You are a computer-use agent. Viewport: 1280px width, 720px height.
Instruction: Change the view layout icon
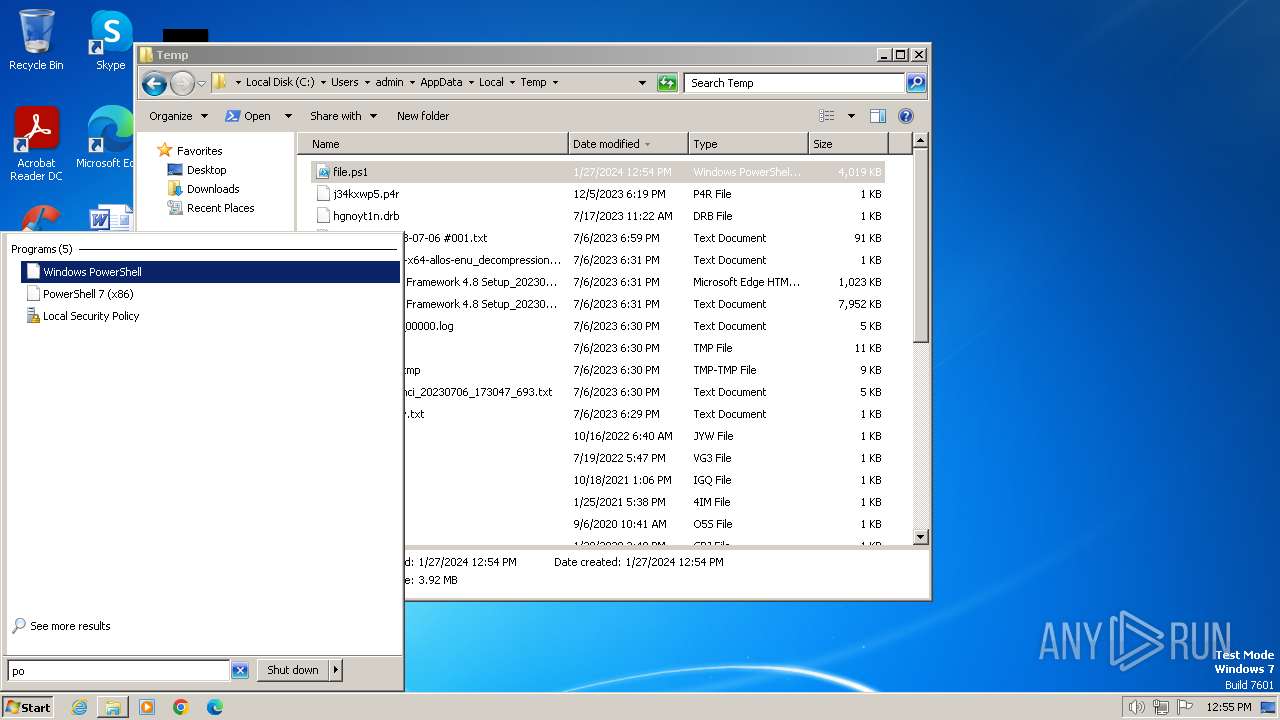click(827, 116)
